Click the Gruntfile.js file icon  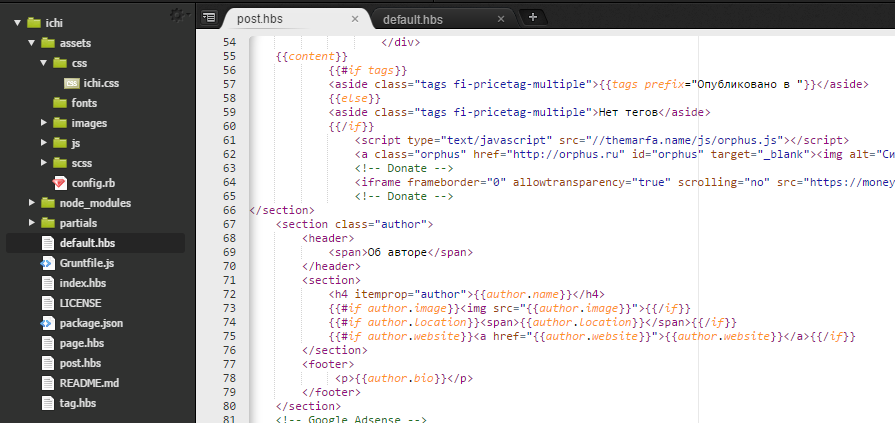(x=47, y=263)
